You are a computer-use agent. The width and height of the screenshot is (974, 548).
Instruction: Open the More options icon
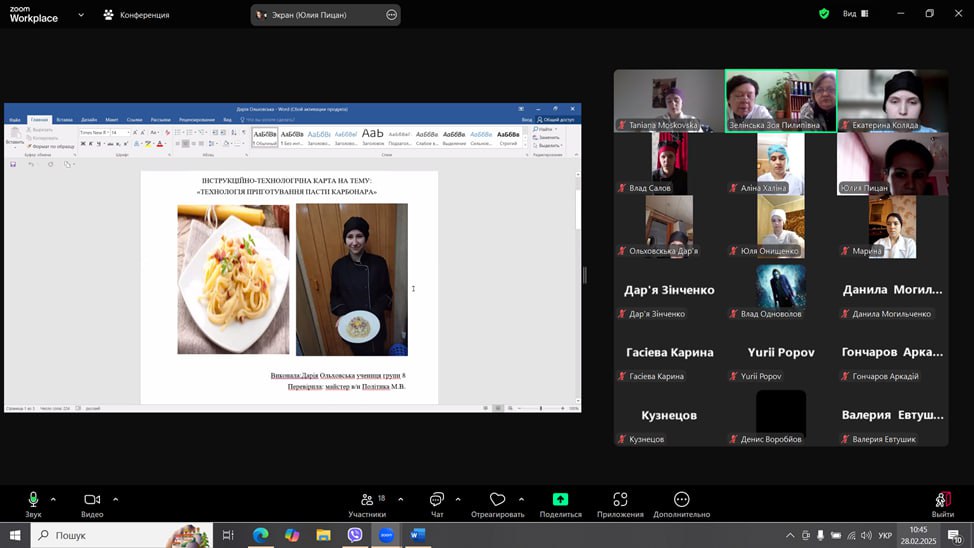click(x=681, y=500)
